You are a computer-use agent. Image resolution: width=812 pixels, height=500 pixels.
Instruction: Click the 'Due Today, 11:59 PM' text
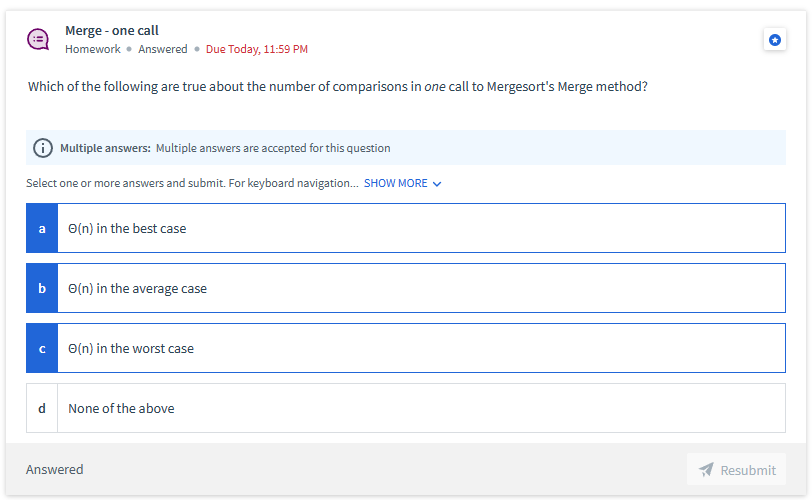[257, 49]
